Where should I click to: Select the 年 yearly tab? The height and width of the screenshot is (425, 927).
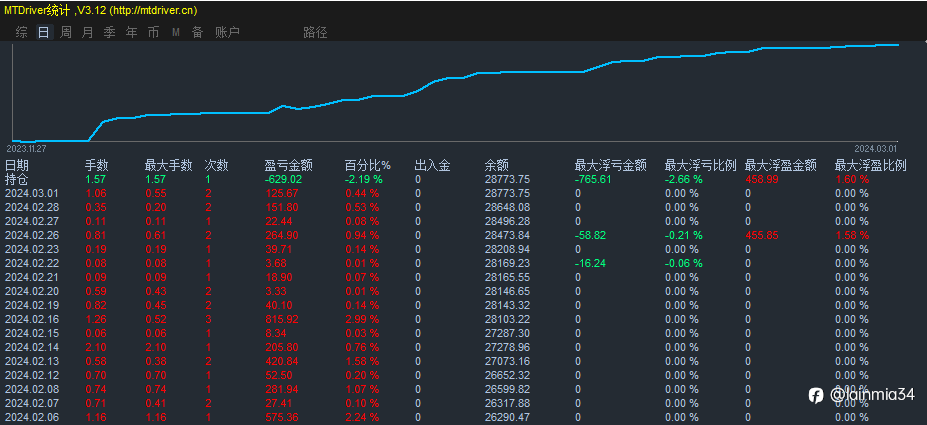[131, 33]
